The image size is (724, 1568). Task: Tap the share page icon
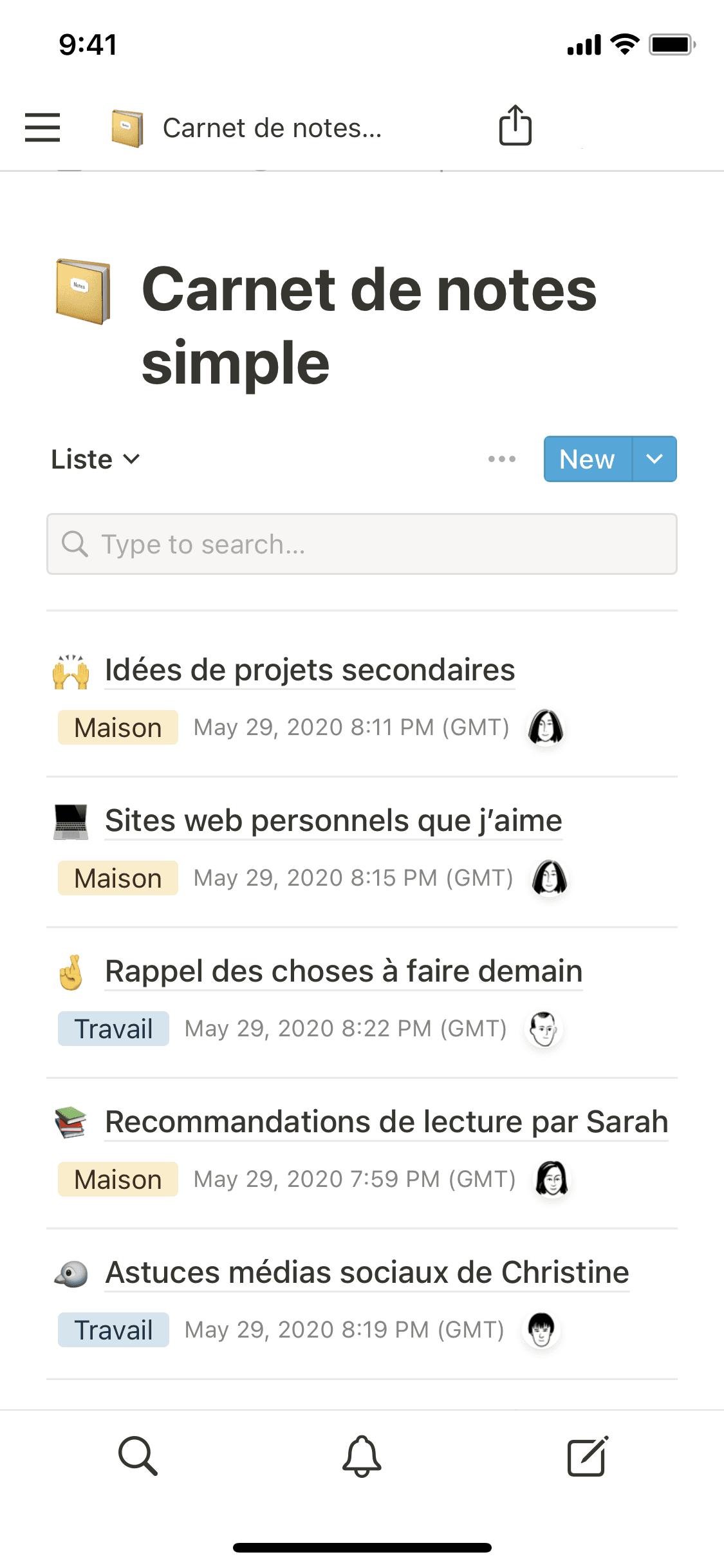515,126
